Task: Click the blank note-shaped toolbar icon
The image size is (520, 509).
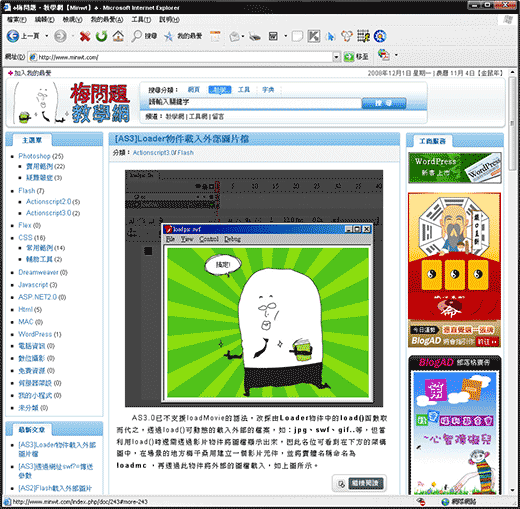Action: [x=297, y=36]
